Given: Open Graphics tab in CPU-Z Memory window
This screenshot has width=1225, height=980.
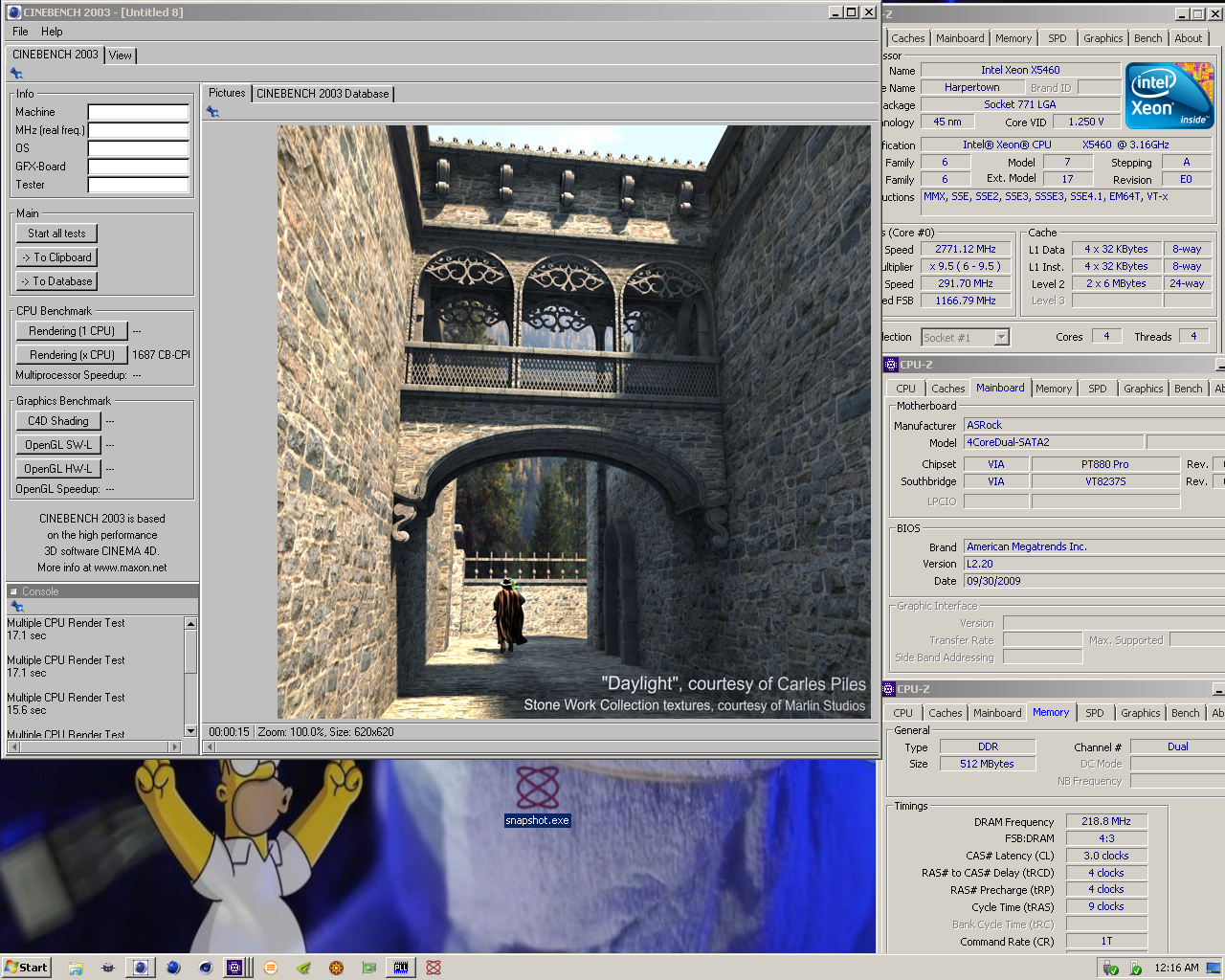Looking at the screenshot, I should pos(1141,713).
